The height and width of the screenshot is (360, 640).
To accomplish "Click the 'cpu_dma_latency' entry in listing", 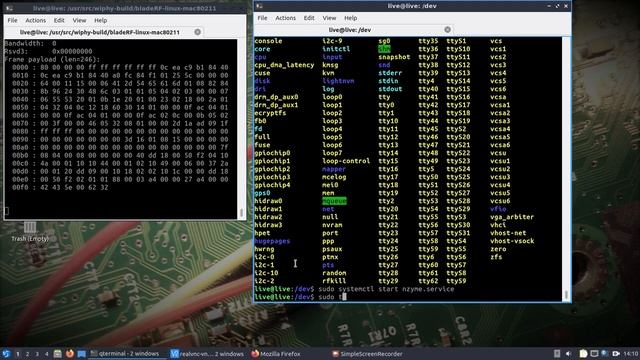I will coord(284,65).
